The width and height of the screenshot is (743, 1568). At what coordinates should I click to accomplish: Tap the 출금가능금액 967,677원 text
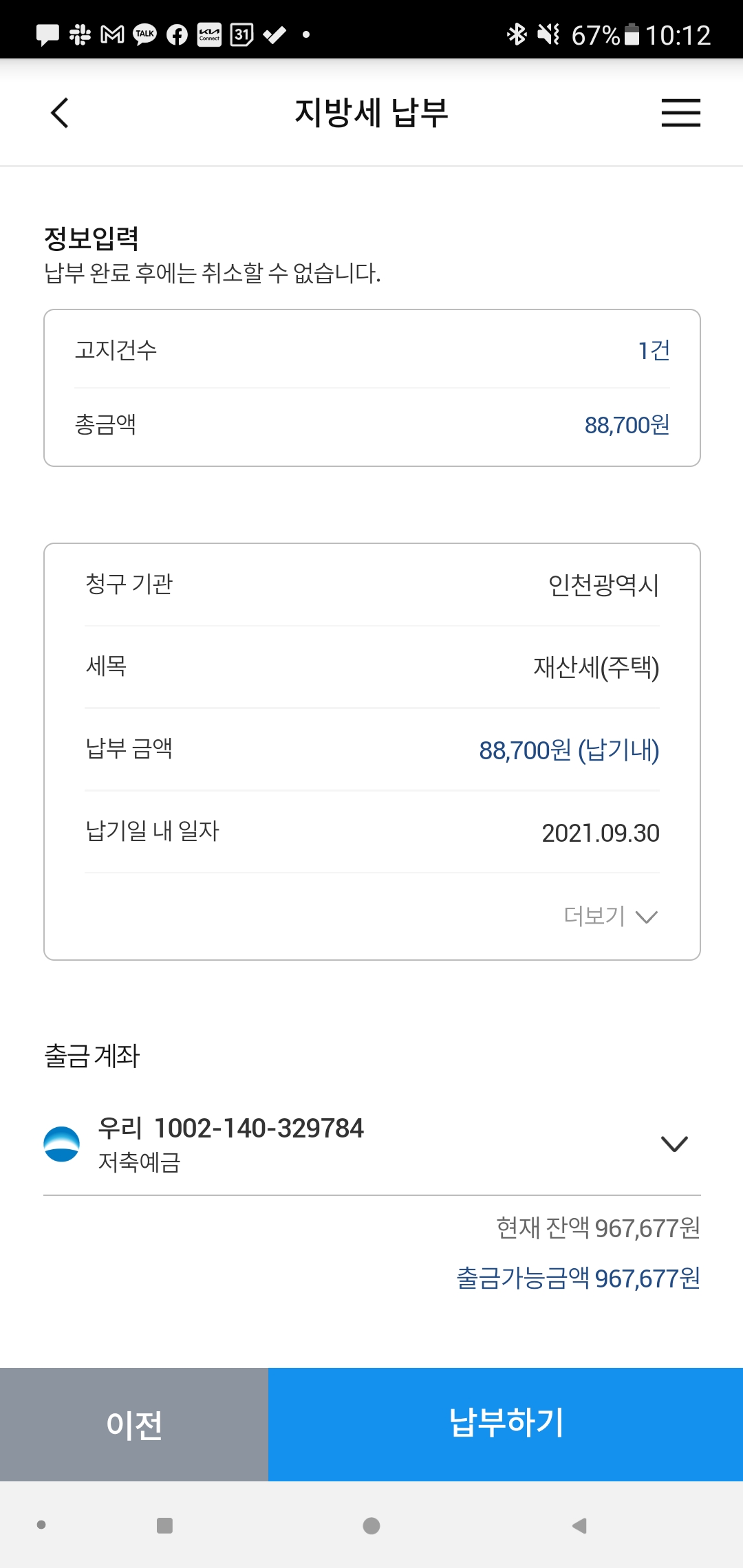pyautogui.click(x=578, y=1278)
